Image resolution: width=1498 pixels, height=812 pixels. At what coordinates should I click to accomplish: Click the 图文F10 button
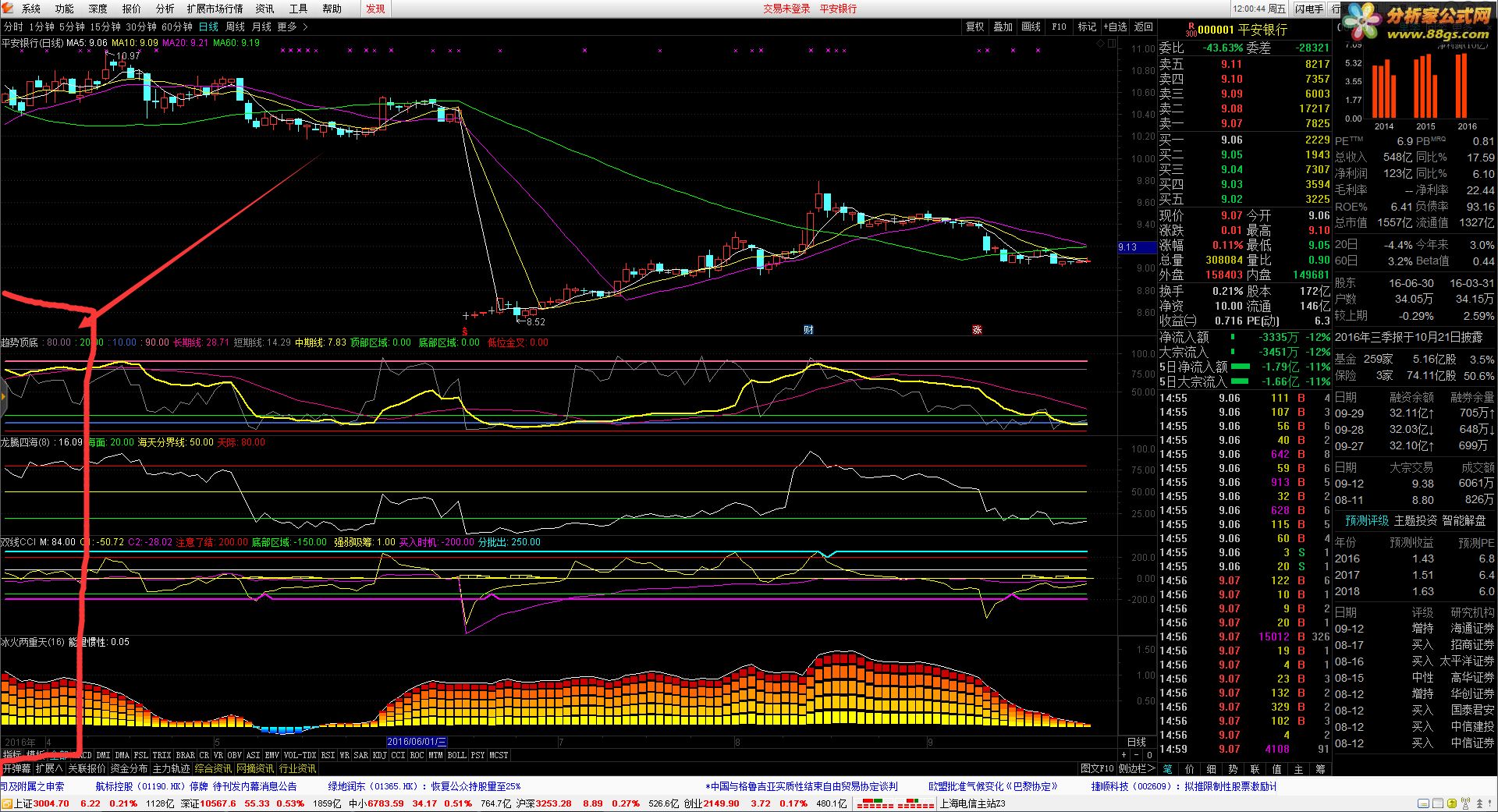point(1097,768)
